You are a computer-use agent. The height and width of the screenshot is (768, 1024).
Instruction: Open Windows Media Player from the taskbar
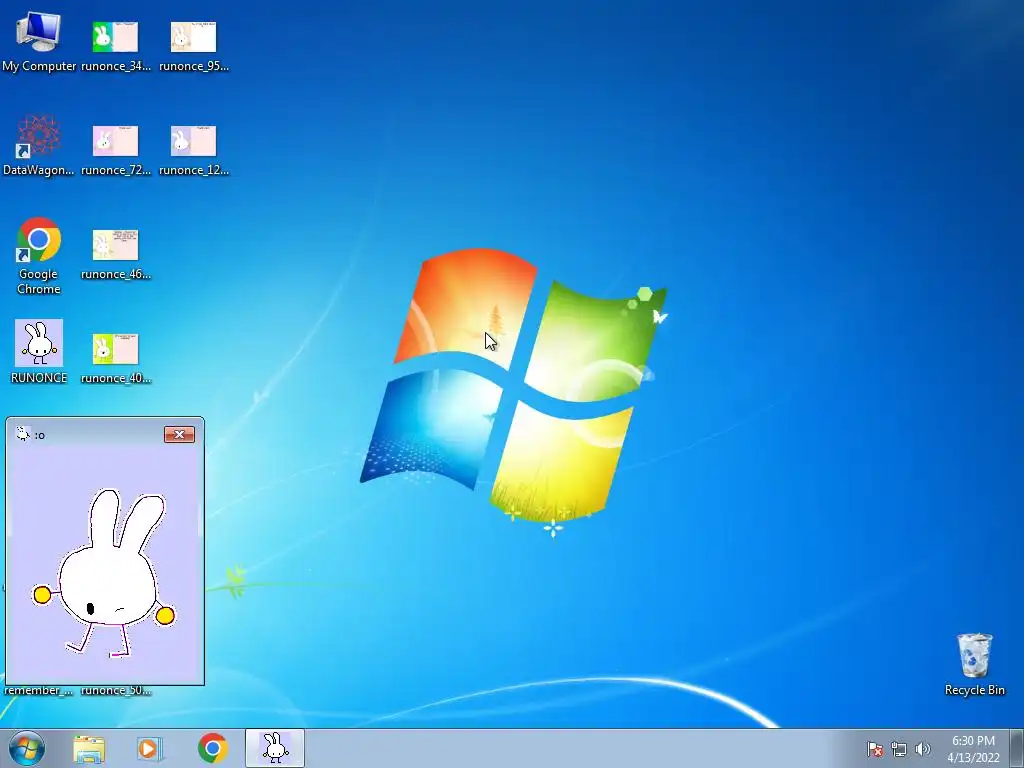click(x=150, y=749)
